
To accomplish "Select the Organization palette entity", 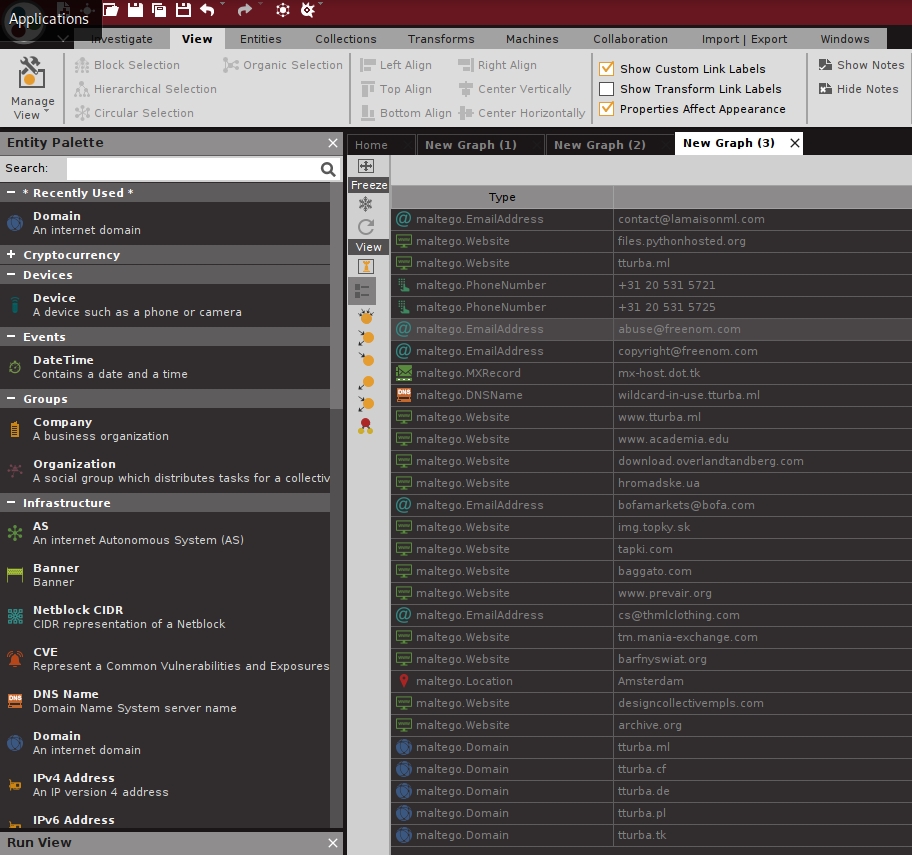I will [165, 471].
